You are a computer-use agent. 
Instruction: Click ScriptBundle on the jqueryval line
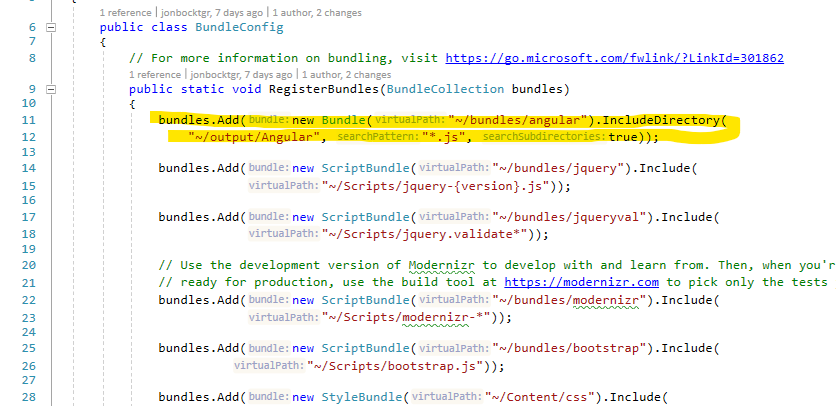[365, 217]
